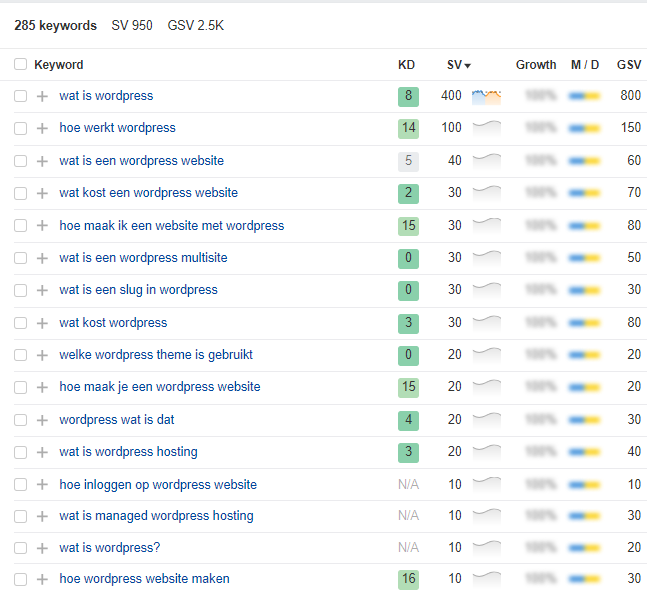Viewport: 647px width, 593px height.
Task: Open 'wat is managed wordpress hosting' link
Action: 156,516
